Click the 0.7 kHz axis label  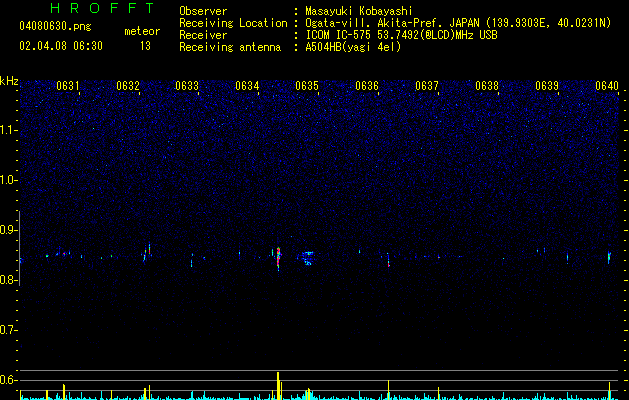click(x=9, y=330)
